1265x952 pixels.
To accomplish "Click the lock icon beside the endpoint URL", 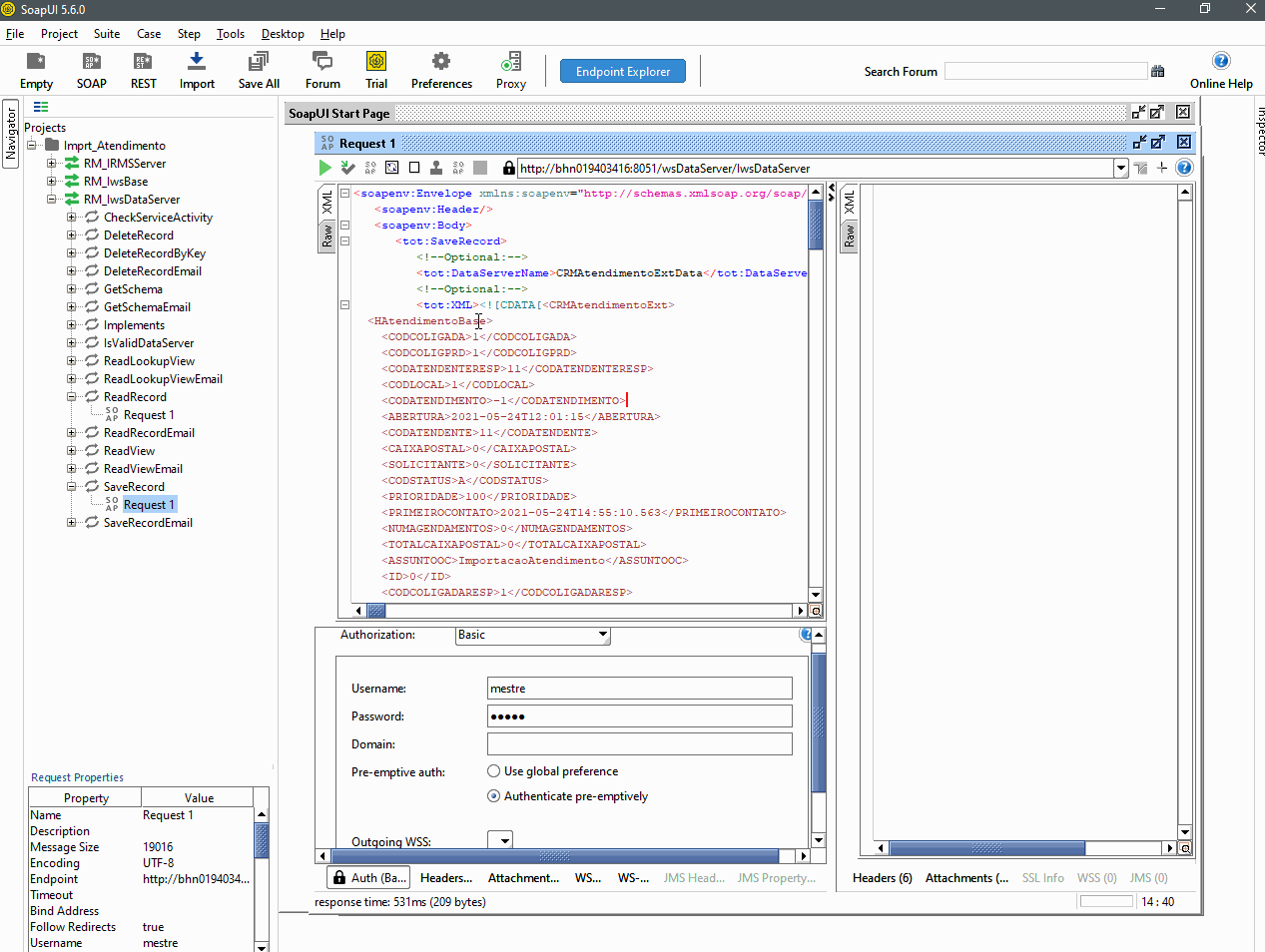I will (509, 168).
